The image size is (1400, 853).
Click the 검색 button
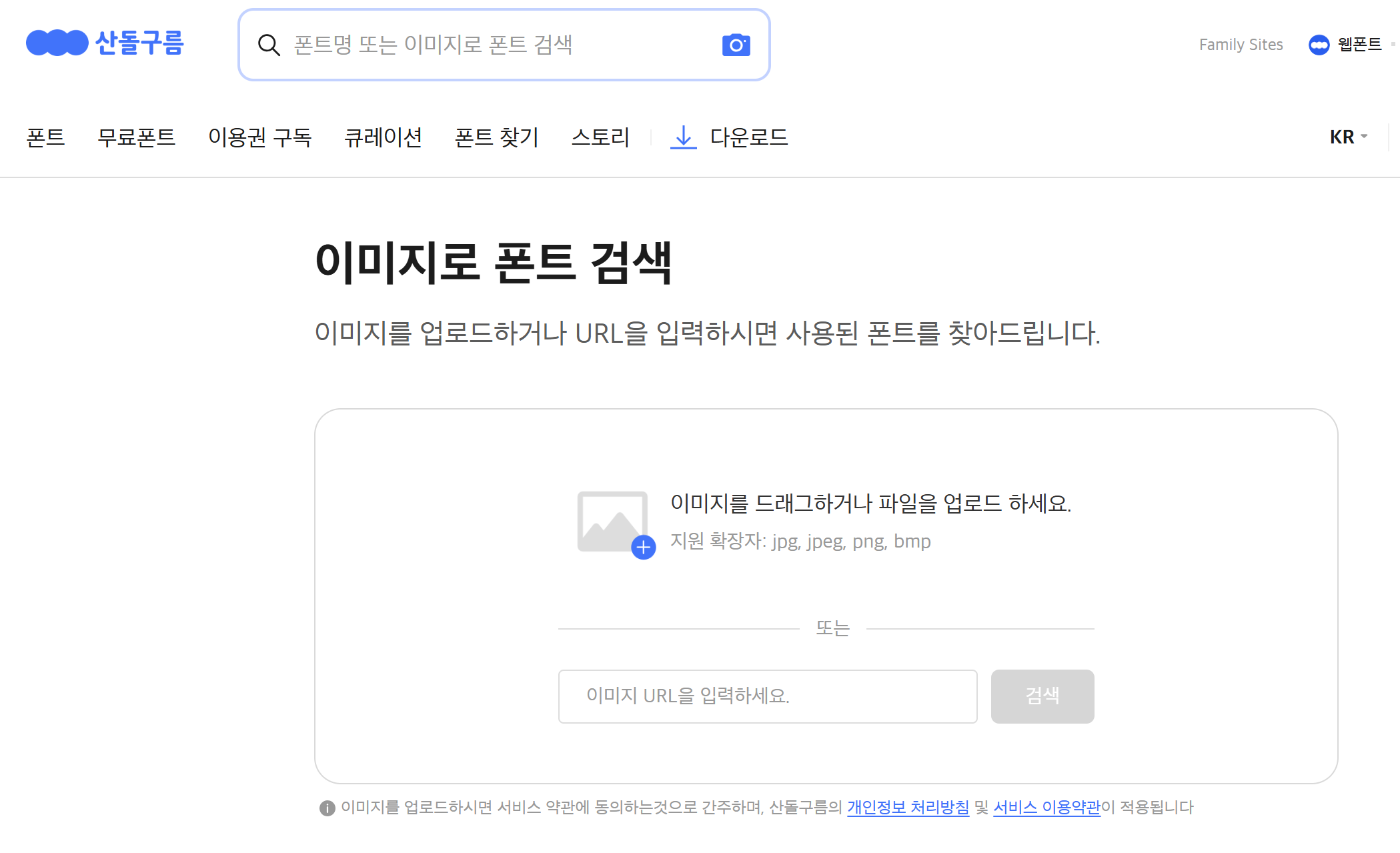(1042, 696)
